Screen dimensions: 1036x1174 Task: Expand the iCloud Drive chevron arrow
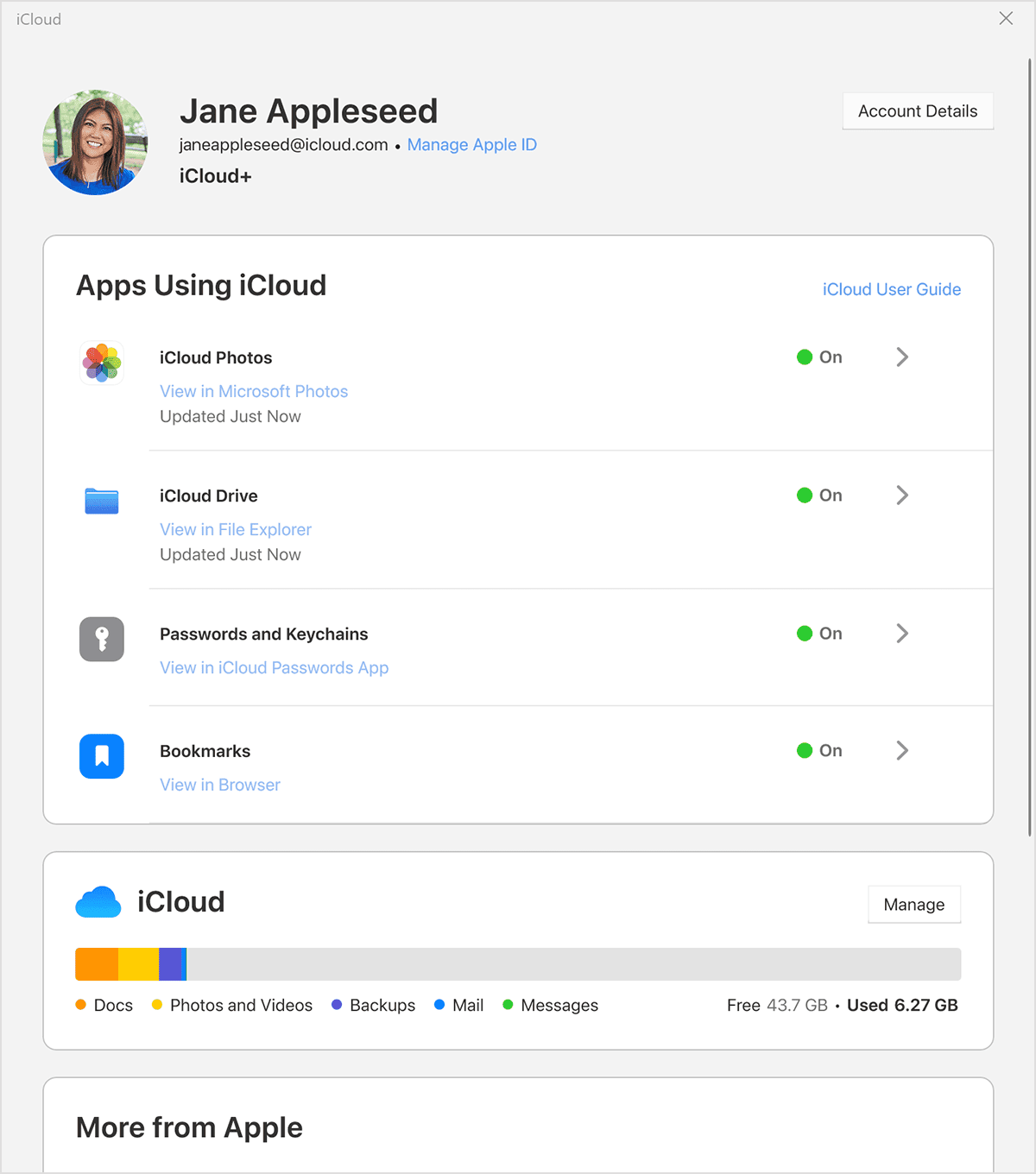click(902, 495)
